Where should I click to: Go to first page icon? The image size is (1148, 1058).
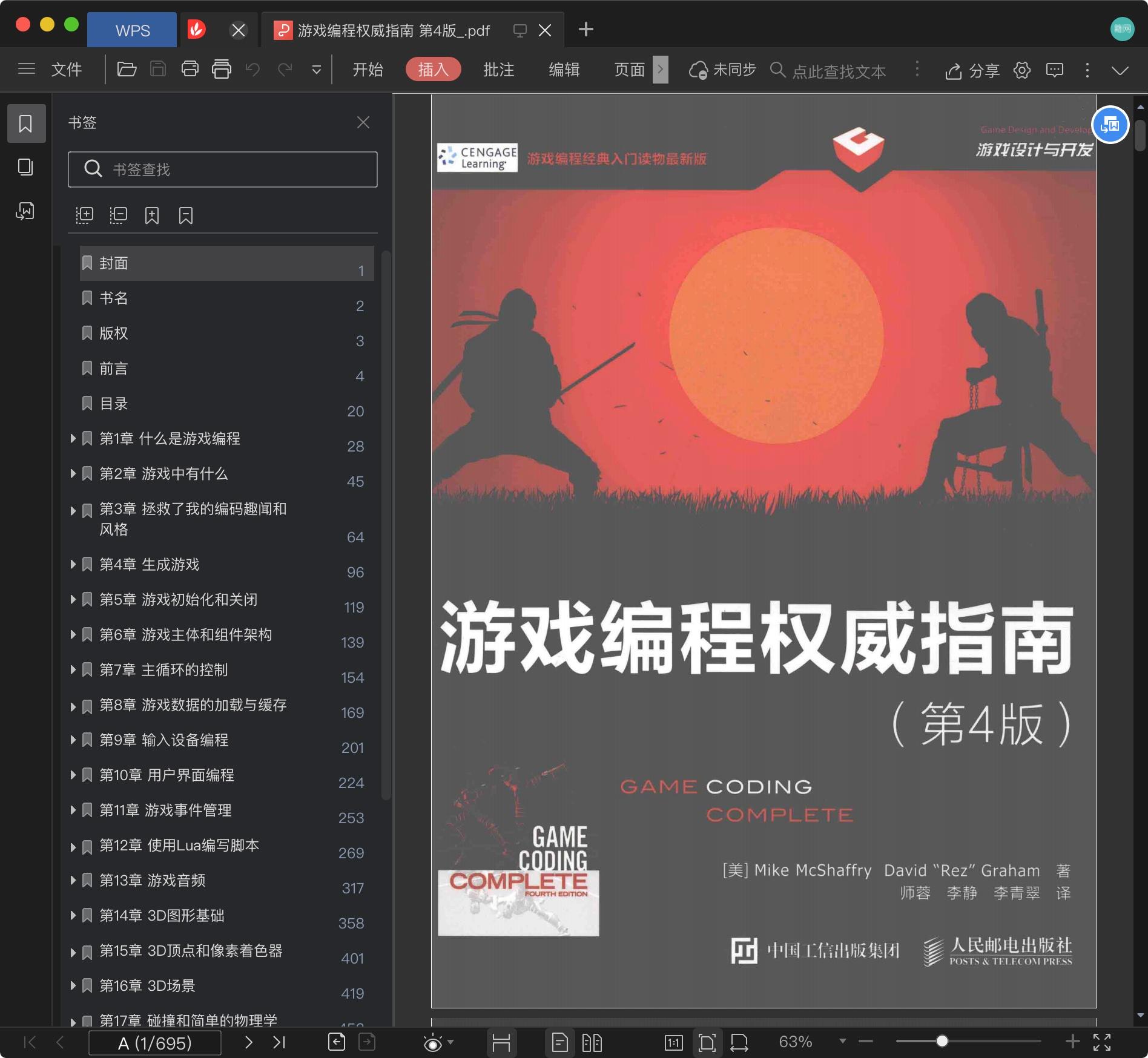click(x=29, y=1042)
